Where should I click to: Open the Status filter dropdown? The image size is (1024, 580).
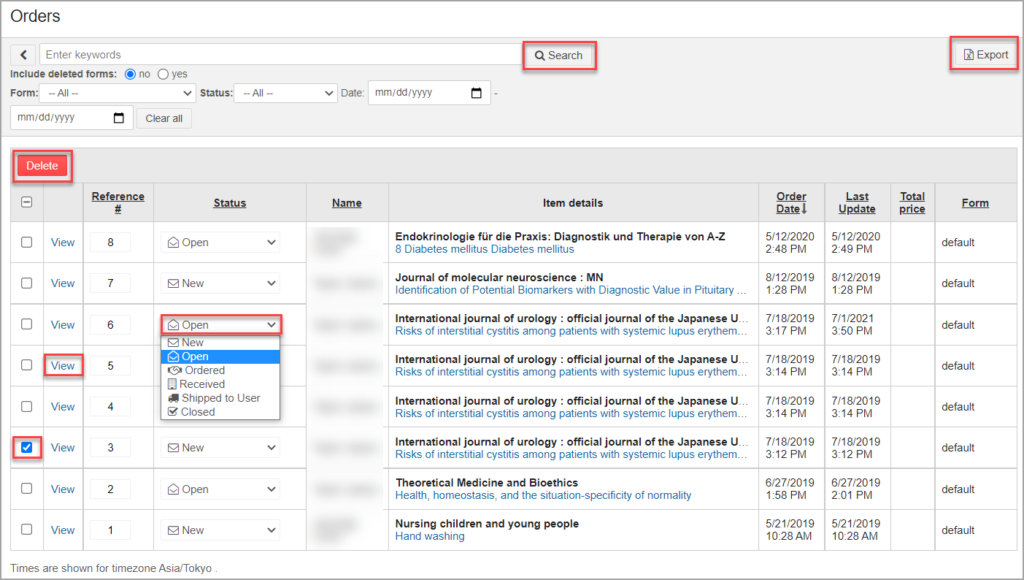pos(285,93)
